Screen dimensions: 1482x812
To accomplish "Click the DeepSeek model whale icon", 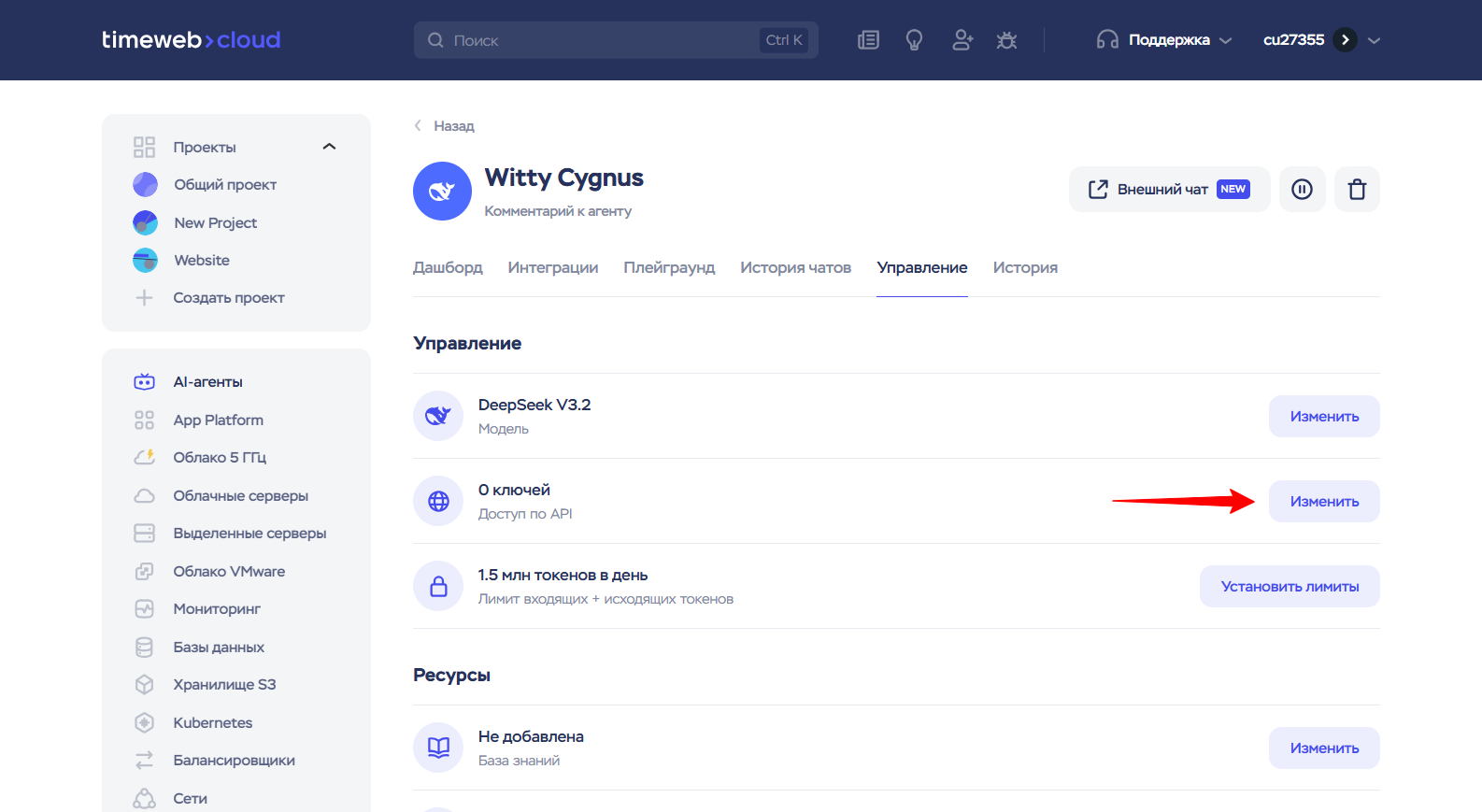I will point(438,416).
